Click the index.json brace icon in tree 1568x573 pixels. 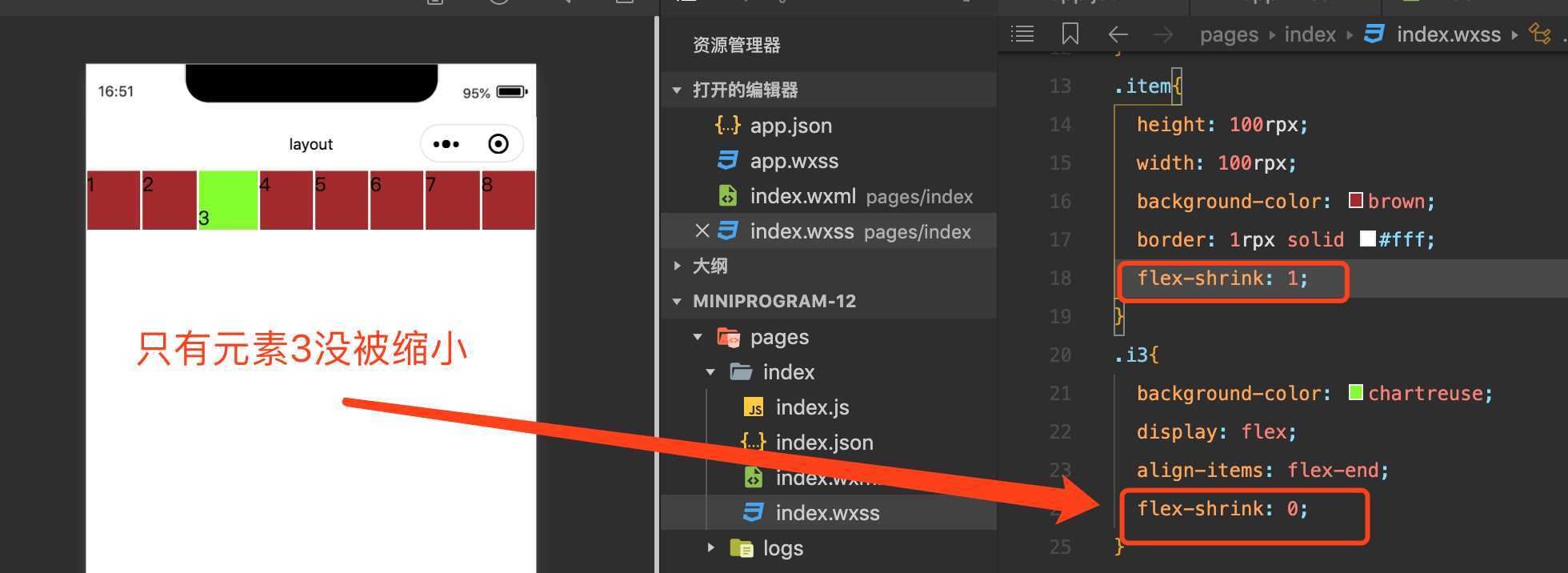pos(753,443)
